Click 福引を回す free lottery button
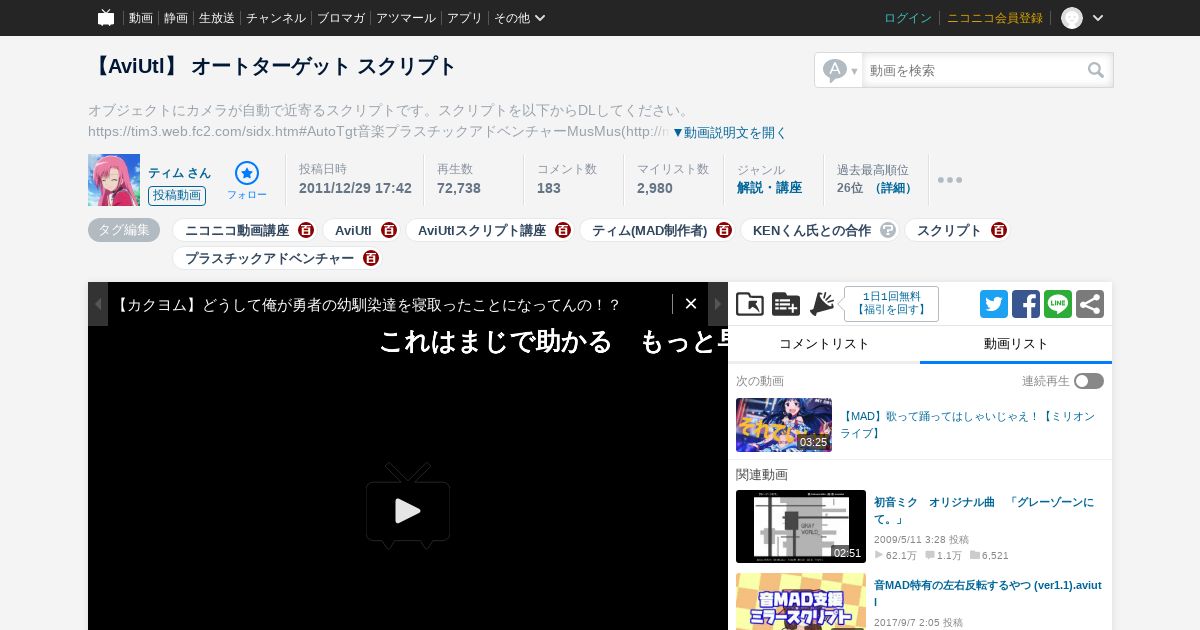The image size is (1200, 630). click(891, 304)
